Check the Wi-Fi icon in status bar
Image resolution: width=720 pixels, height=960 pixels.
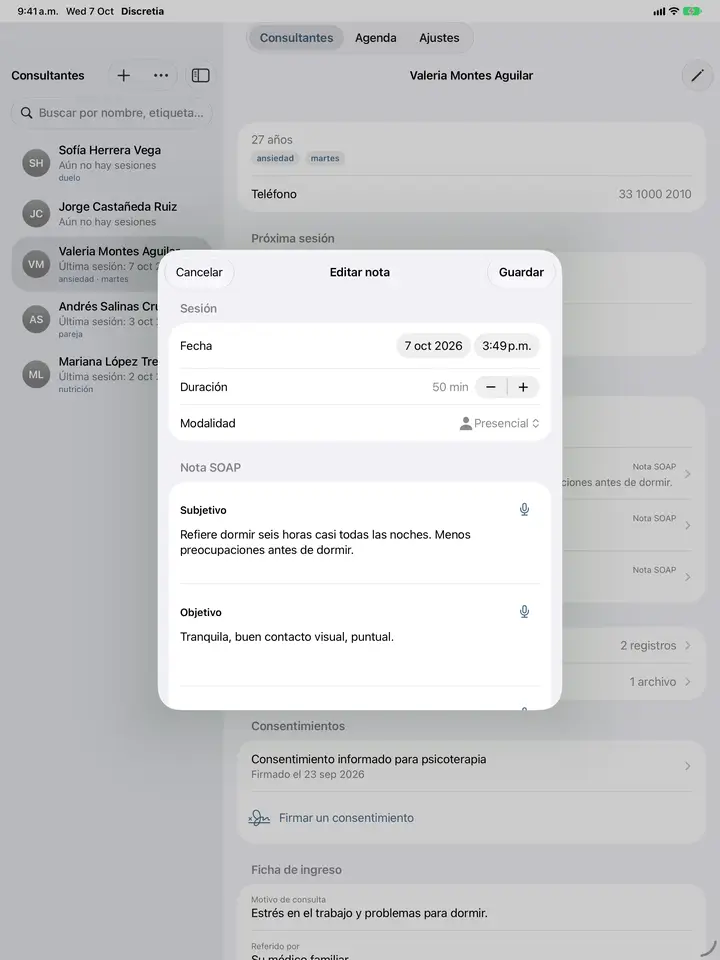[x=674, y=11]
